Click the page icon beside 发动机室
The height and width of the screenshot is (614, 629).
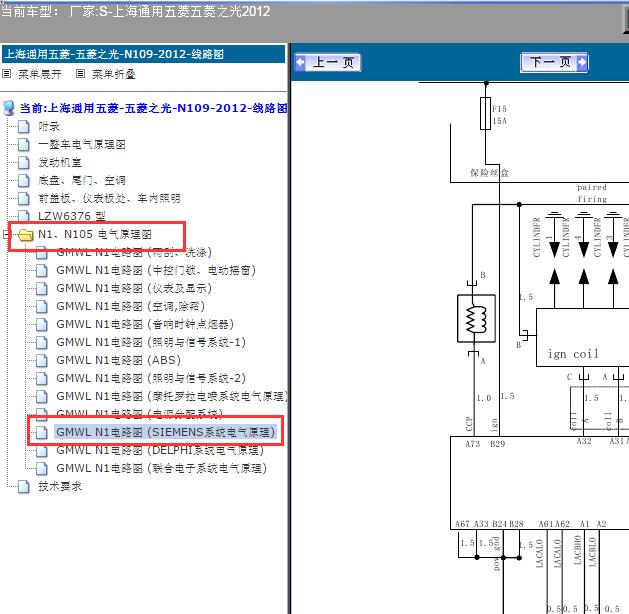pos(24,162)
